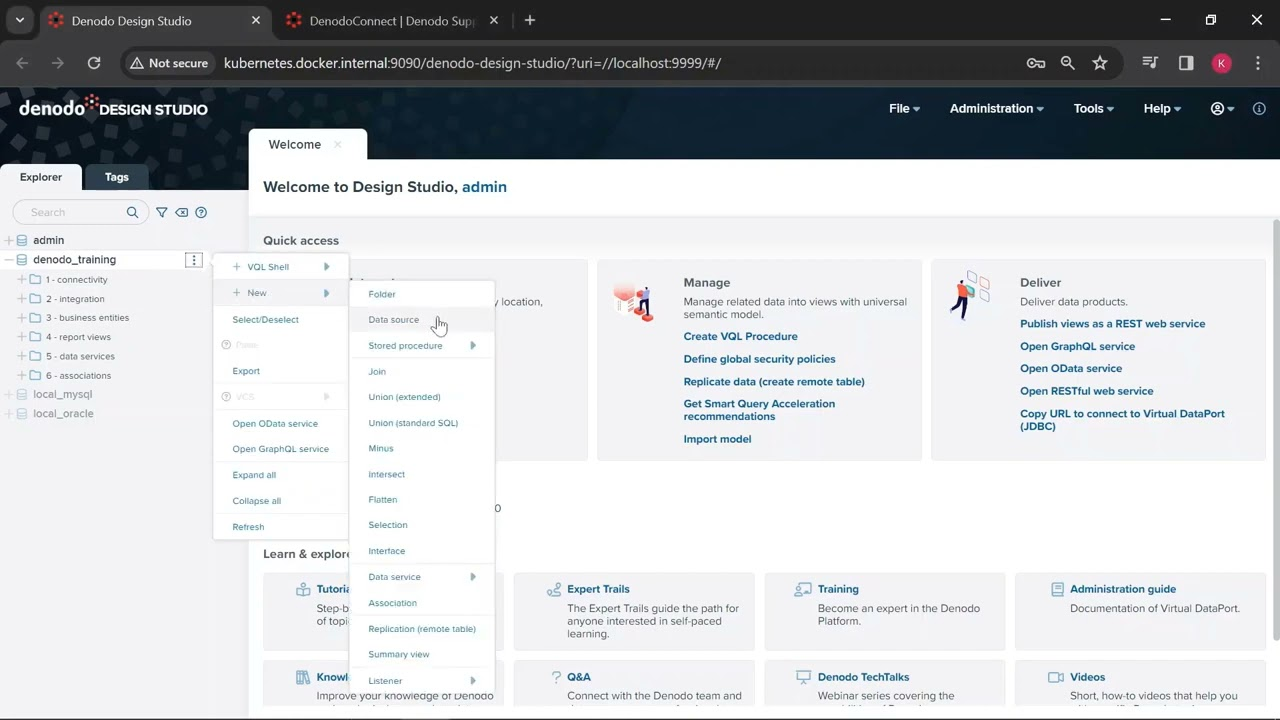Open the Help dropdown menu
1280x720 pixels.
1162,109
